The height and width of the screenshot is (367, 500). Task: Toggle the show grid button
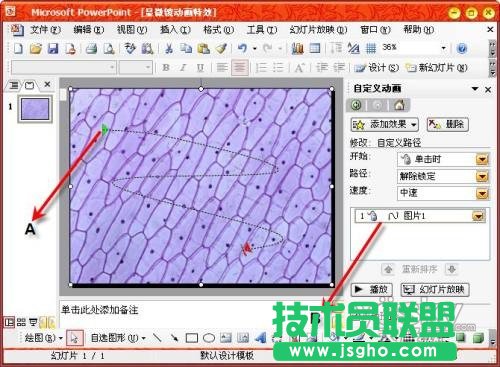[371, 49]
